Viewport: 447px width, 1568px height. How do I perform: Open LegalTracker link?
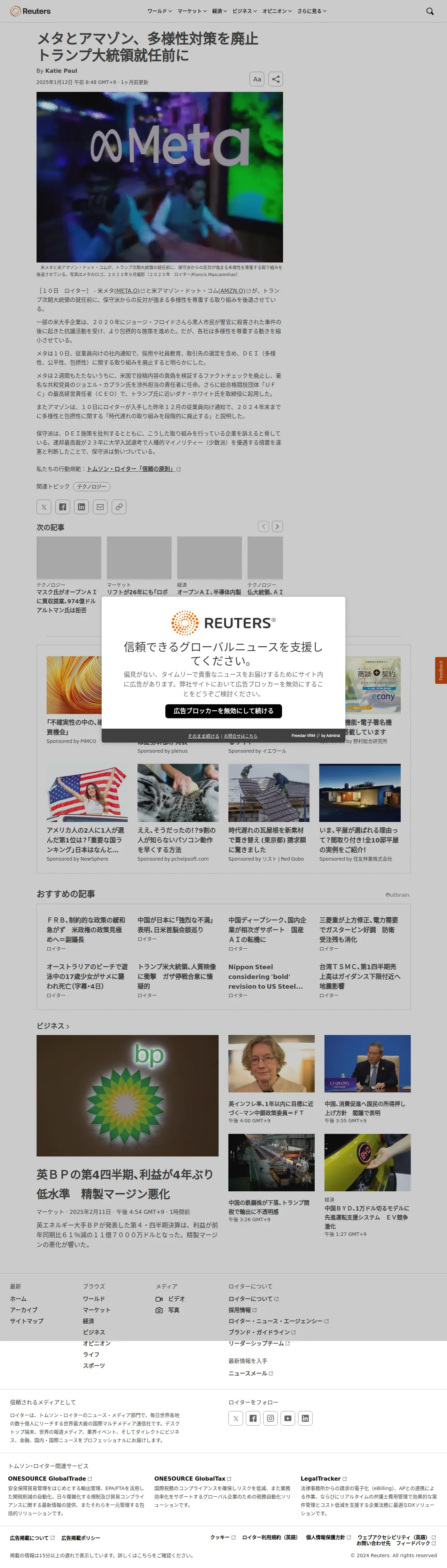coord(323,1479)
